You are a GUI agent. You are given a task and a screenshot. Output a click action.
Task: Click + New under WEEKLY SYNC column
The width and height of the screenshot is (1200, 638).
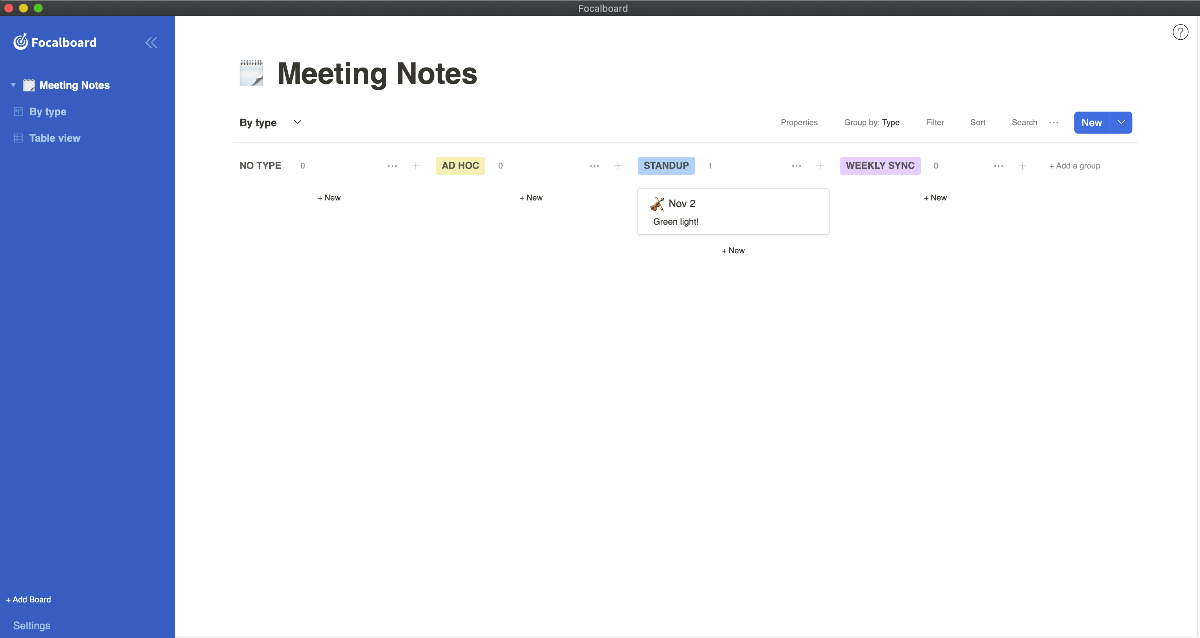[x=935, y=198]
